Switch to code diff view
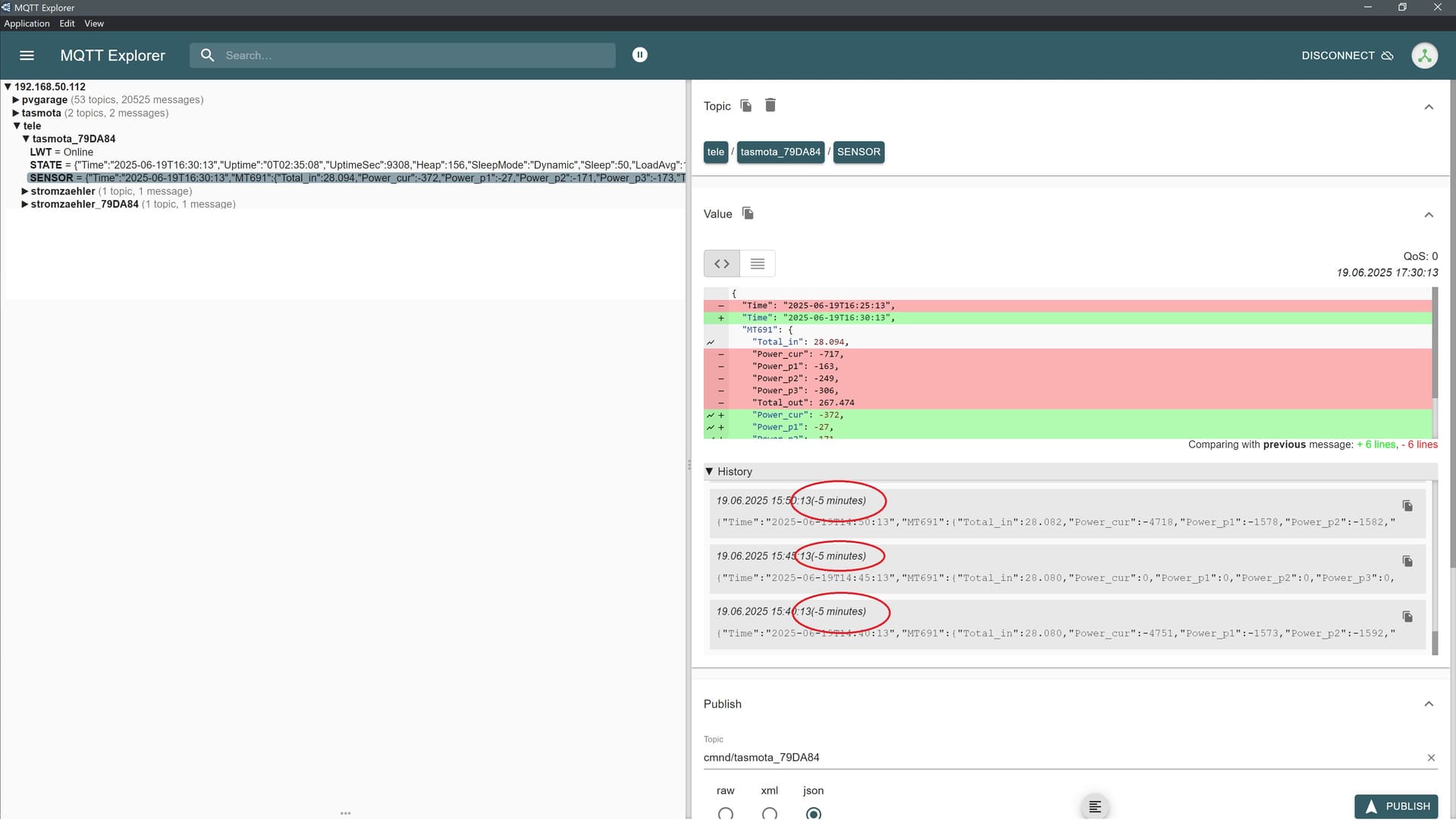The image size is (1456, 820). [x=722, y=264]
